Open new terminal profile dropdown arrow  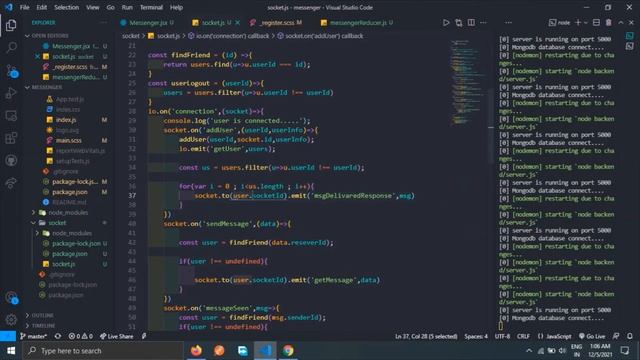pyautogui.click(x=586, y=23)
